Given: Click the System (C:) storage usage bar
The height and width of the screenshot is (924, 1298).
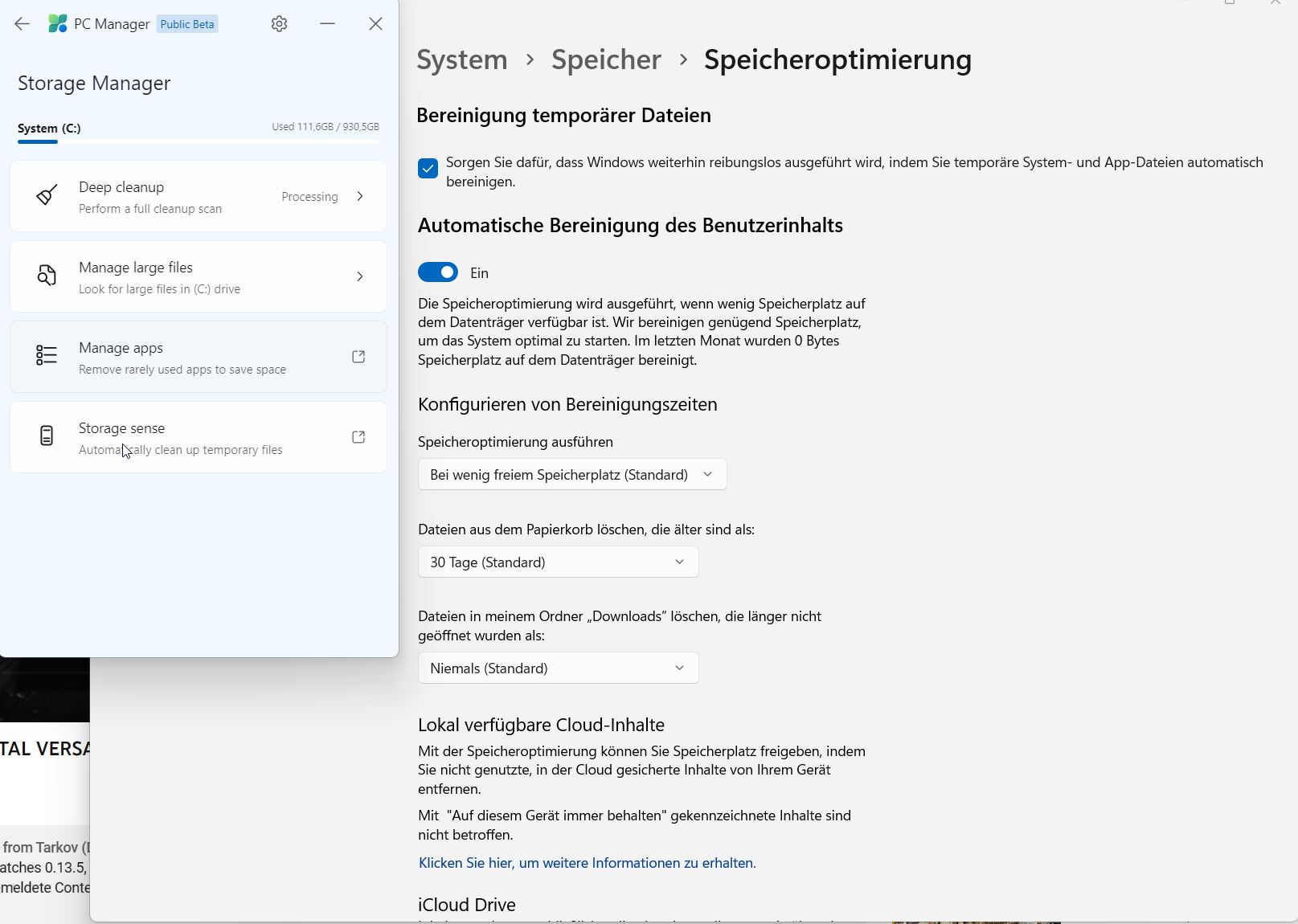Looking at the screenshot, I should point(198,141).
